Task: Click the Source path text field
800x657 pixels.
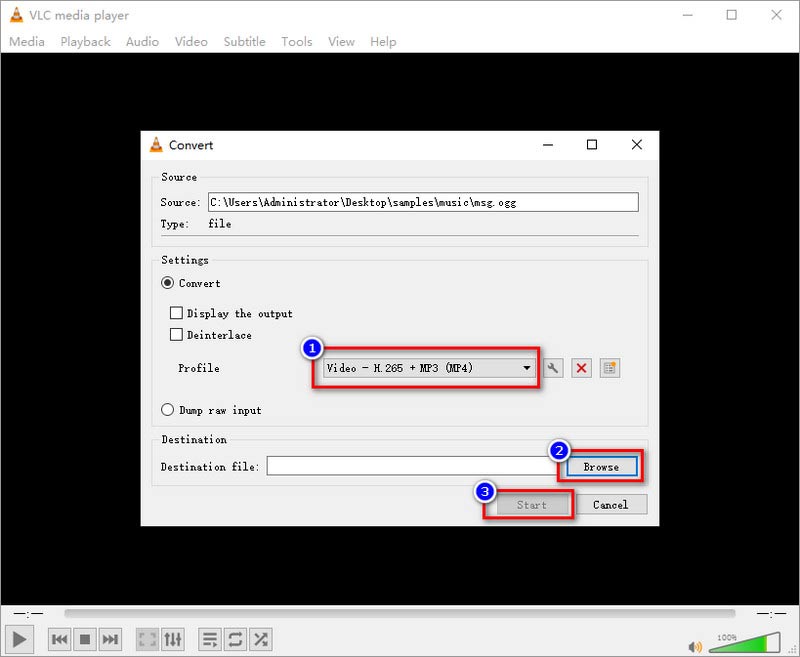Action: click(x=423, y=202)
